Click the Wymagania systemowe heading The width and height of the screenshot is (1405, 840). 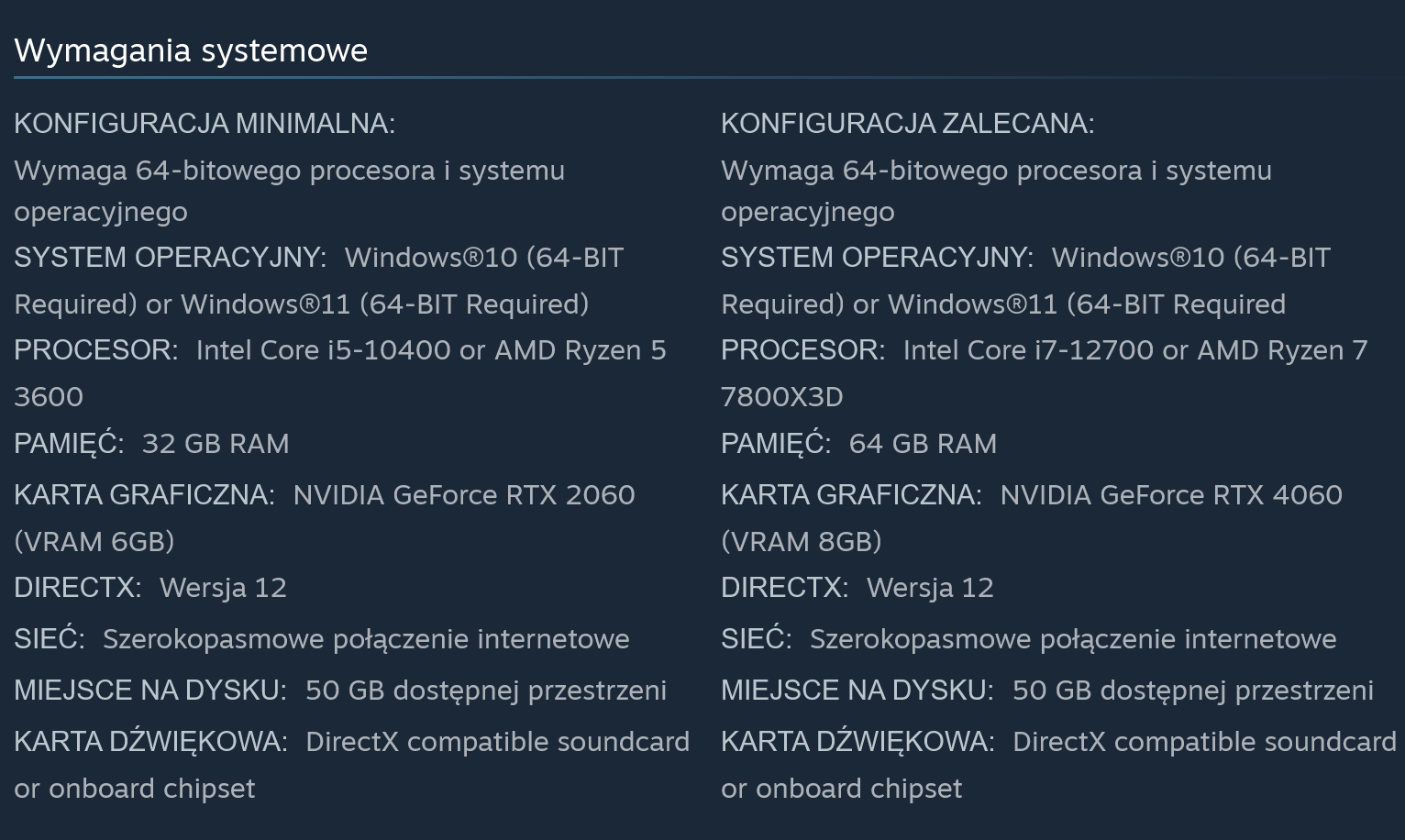191,50
